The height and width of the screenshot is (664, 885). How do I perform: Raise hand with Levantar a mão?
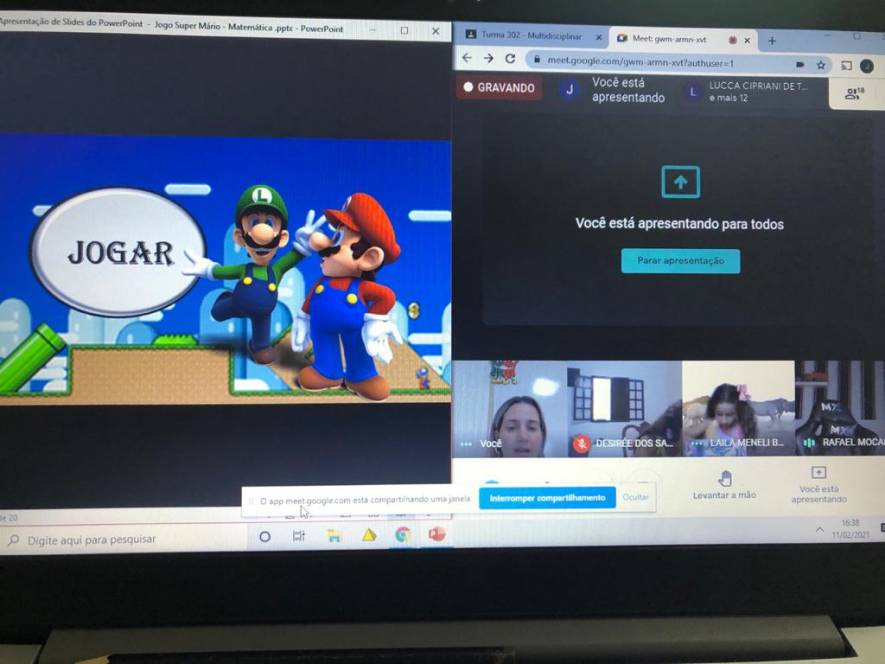[x=724, y=484]
